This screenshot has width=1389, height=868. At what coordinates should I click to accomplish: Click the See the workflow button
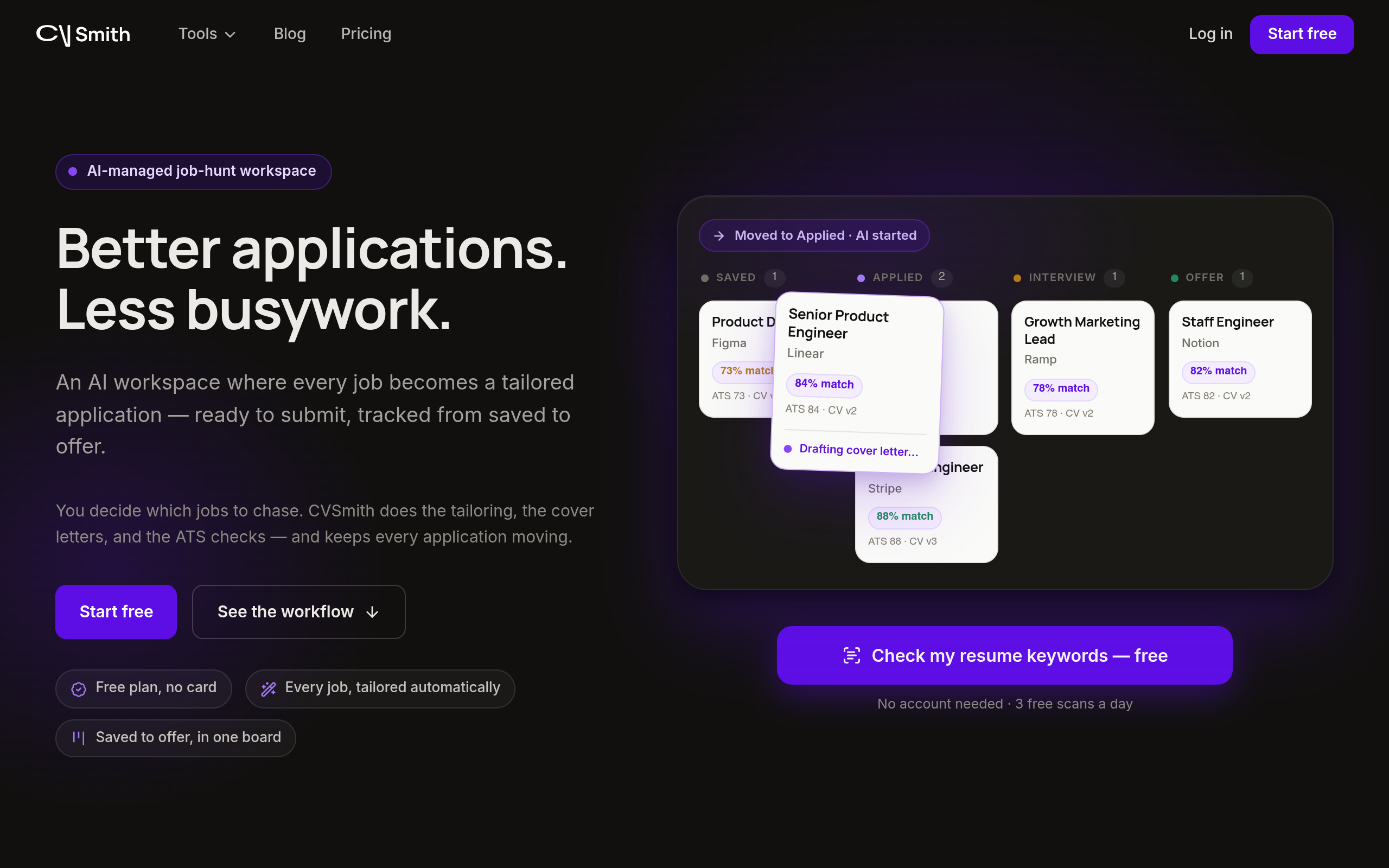[298, 612]
